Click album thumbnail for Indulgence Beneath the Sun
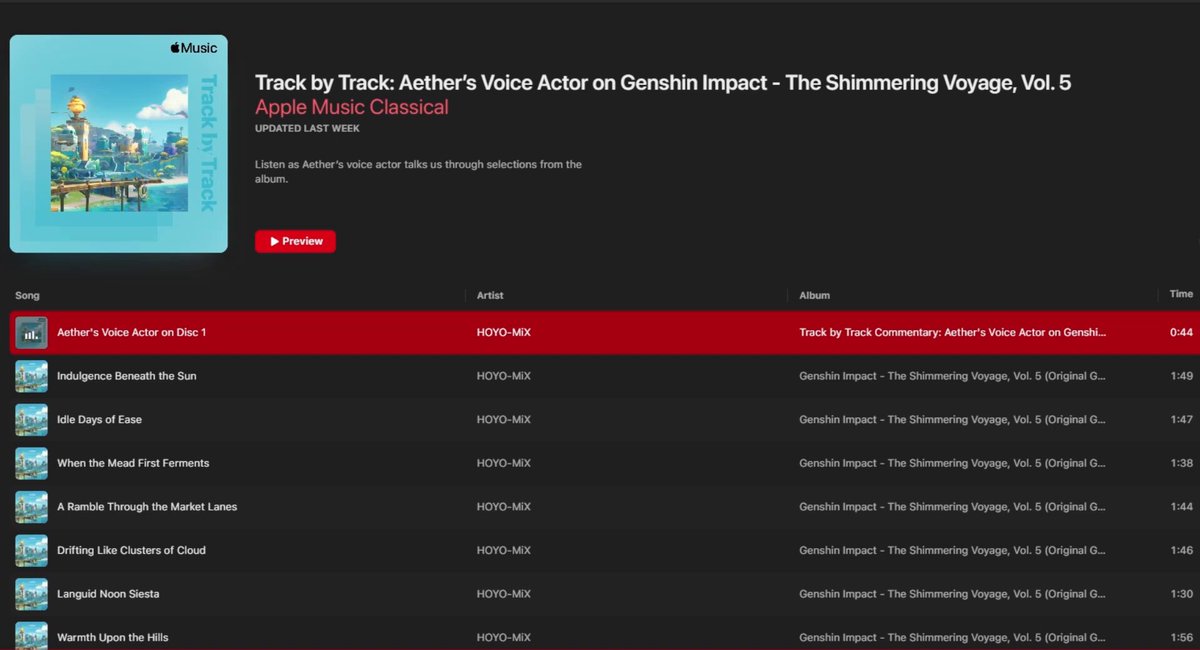 (31, 376)
